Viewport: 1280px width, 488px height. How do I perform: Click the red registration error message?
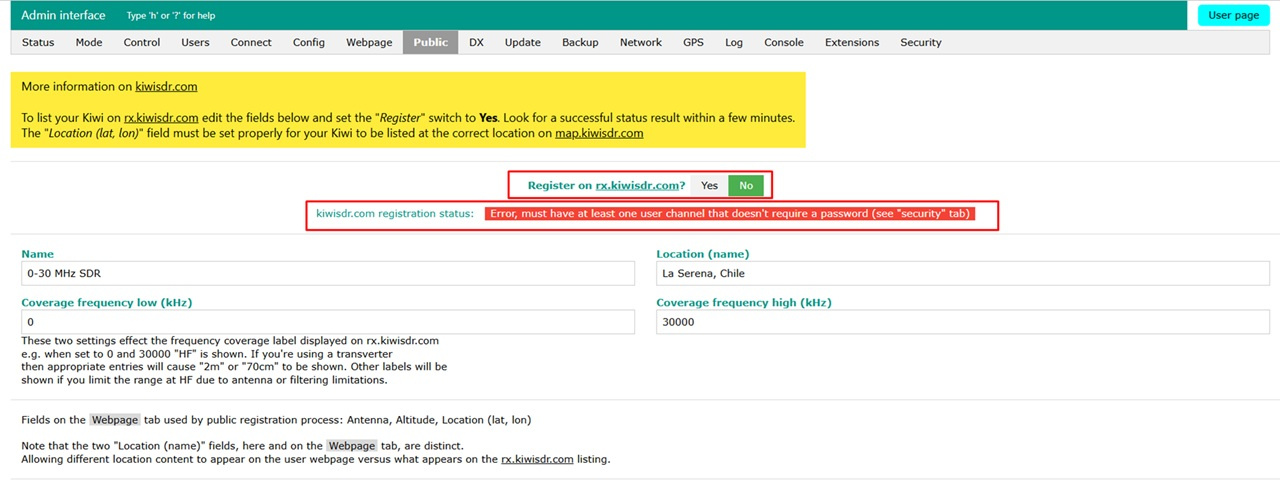coord(730,214)
